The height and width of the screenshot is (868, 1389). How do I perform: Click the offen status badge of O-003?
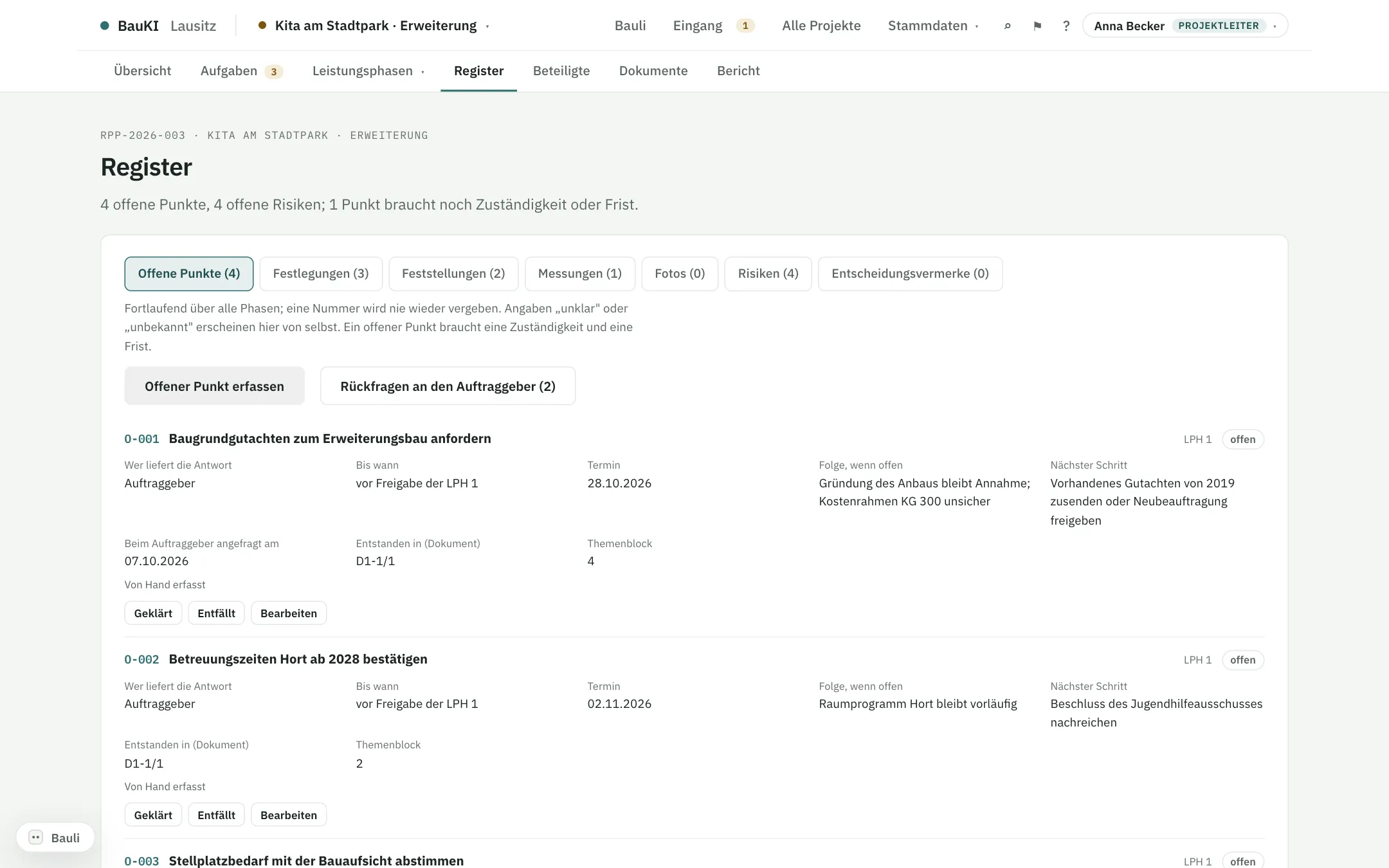click(1243, 860)
